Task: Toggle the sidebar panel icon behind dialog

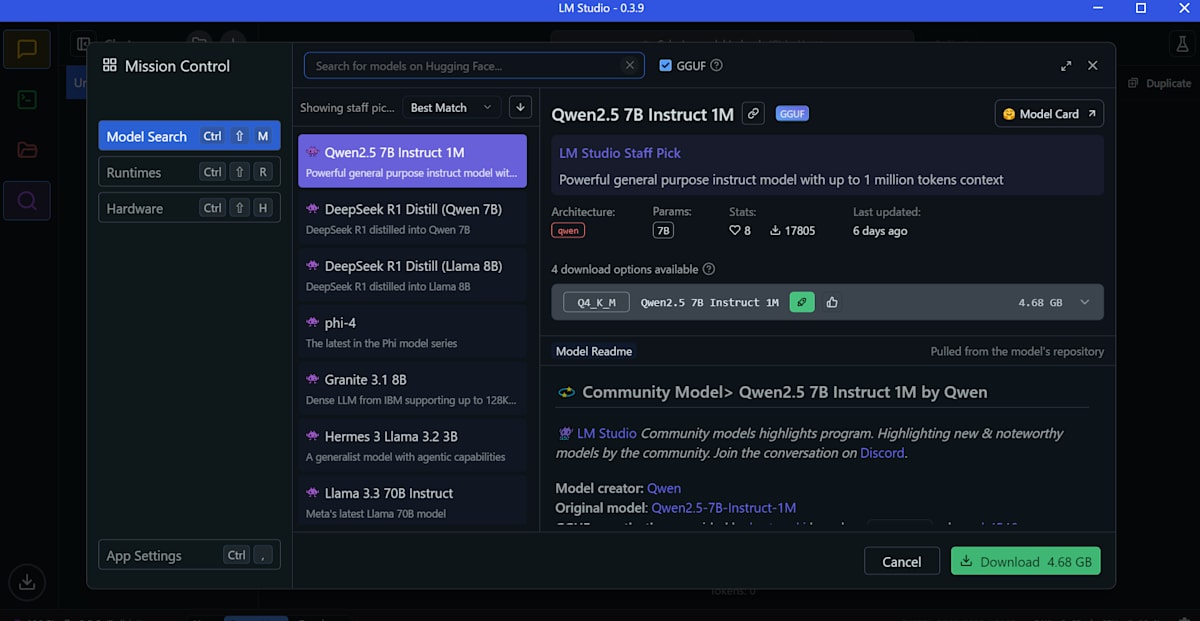Action: [84, 44]
